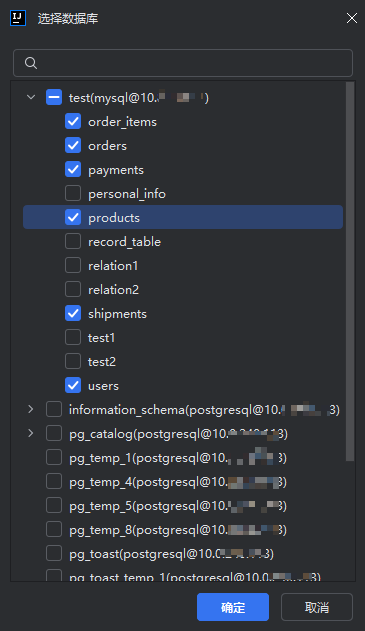Click the 确定 confirm button
This screenshot has width=365, height=631.
coord(233,607)
